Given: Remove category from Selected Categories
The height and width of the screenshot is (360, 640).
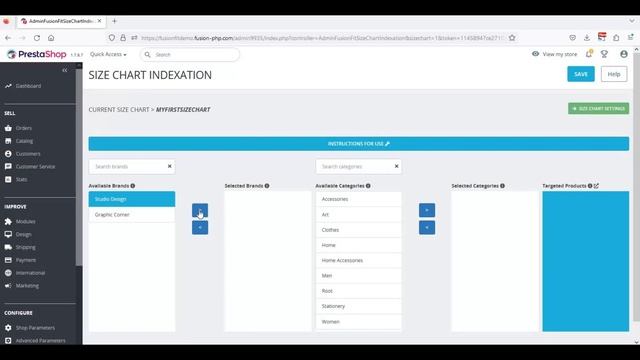Looking at the screenshot, I should [x=427, y=227].
